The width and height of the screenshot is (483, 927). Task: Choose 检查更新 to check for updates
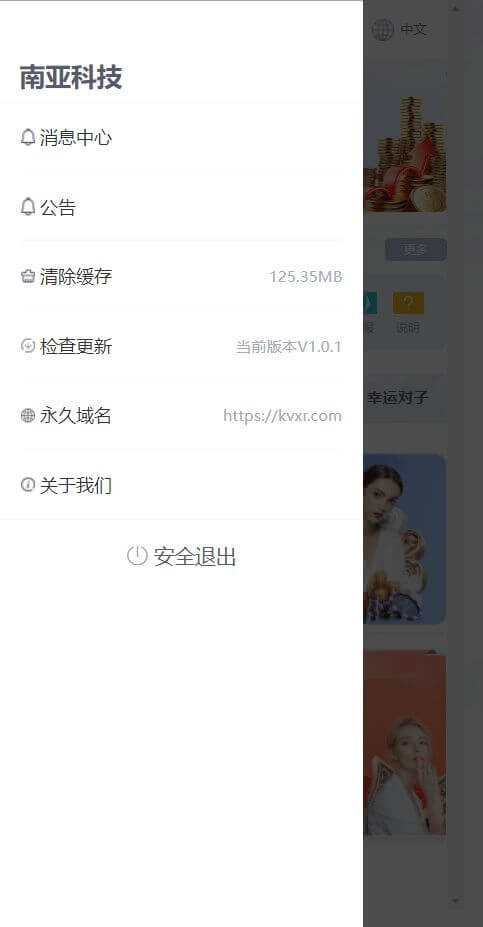[181, 346]
